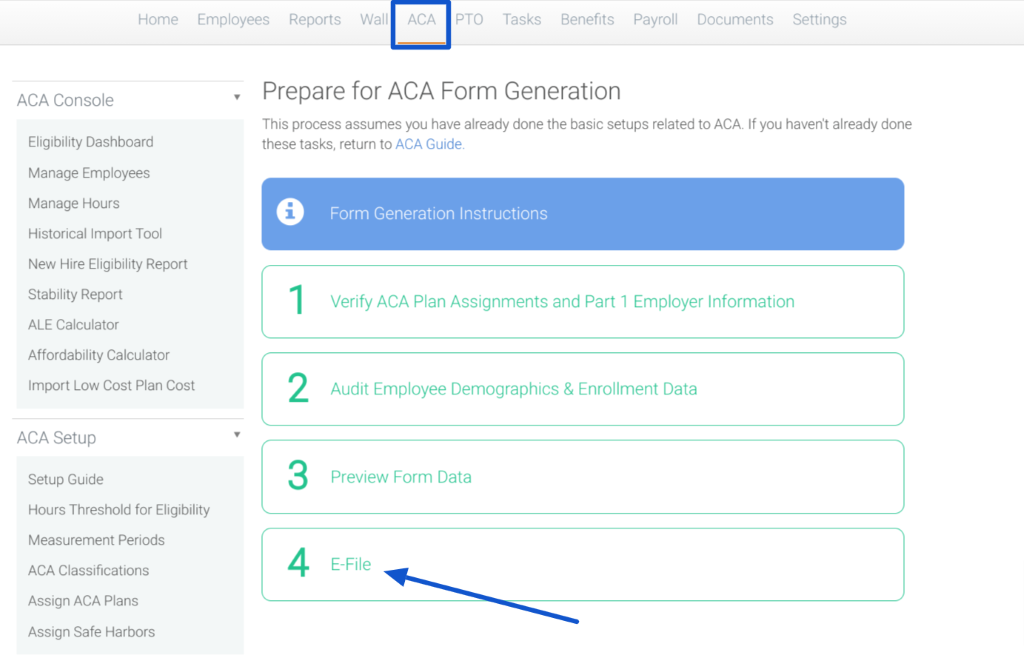The width and height of the screenshot is (1024, 661).
Task: Open Assign Safe Harbors
Action: coord(91,632)
